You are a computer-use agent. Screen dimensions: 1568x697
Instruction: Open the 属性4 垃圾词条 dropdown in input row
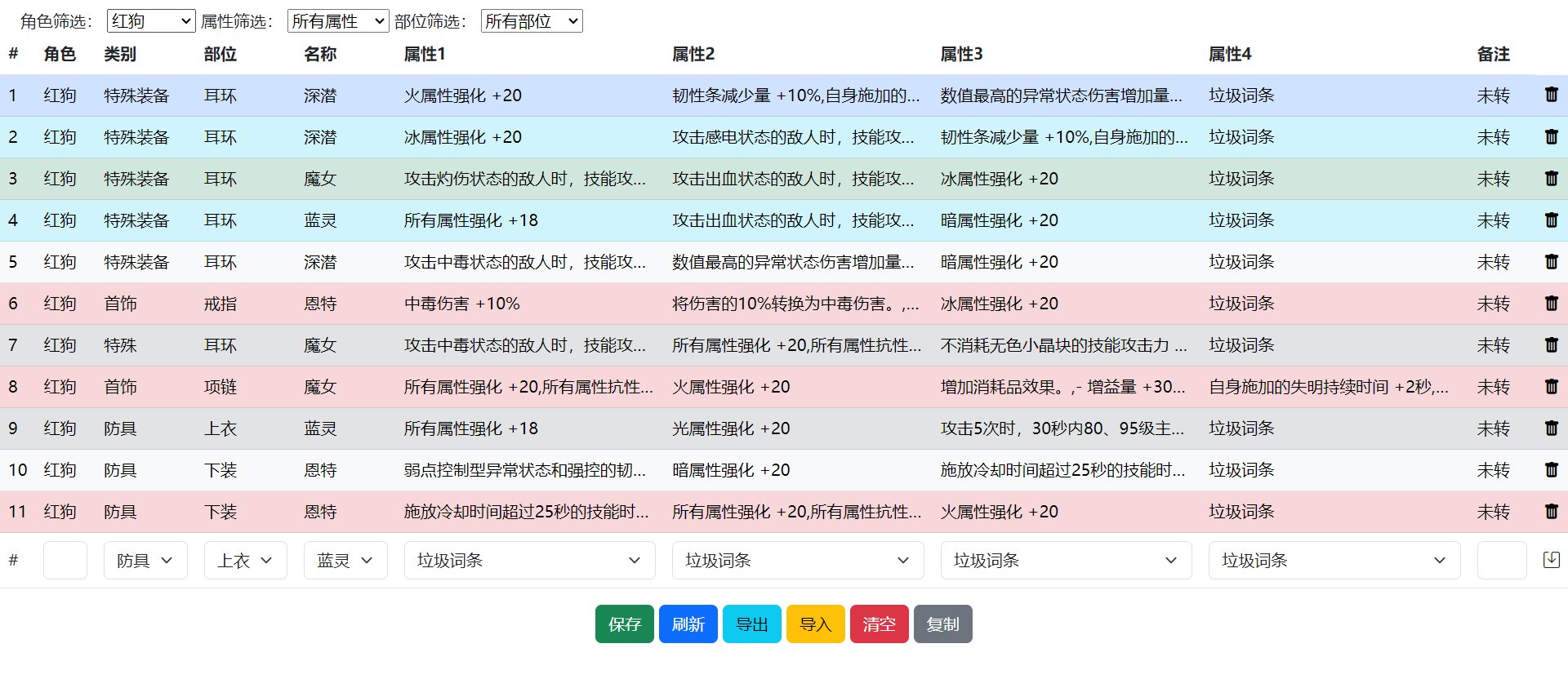[x=1334, y=561]
